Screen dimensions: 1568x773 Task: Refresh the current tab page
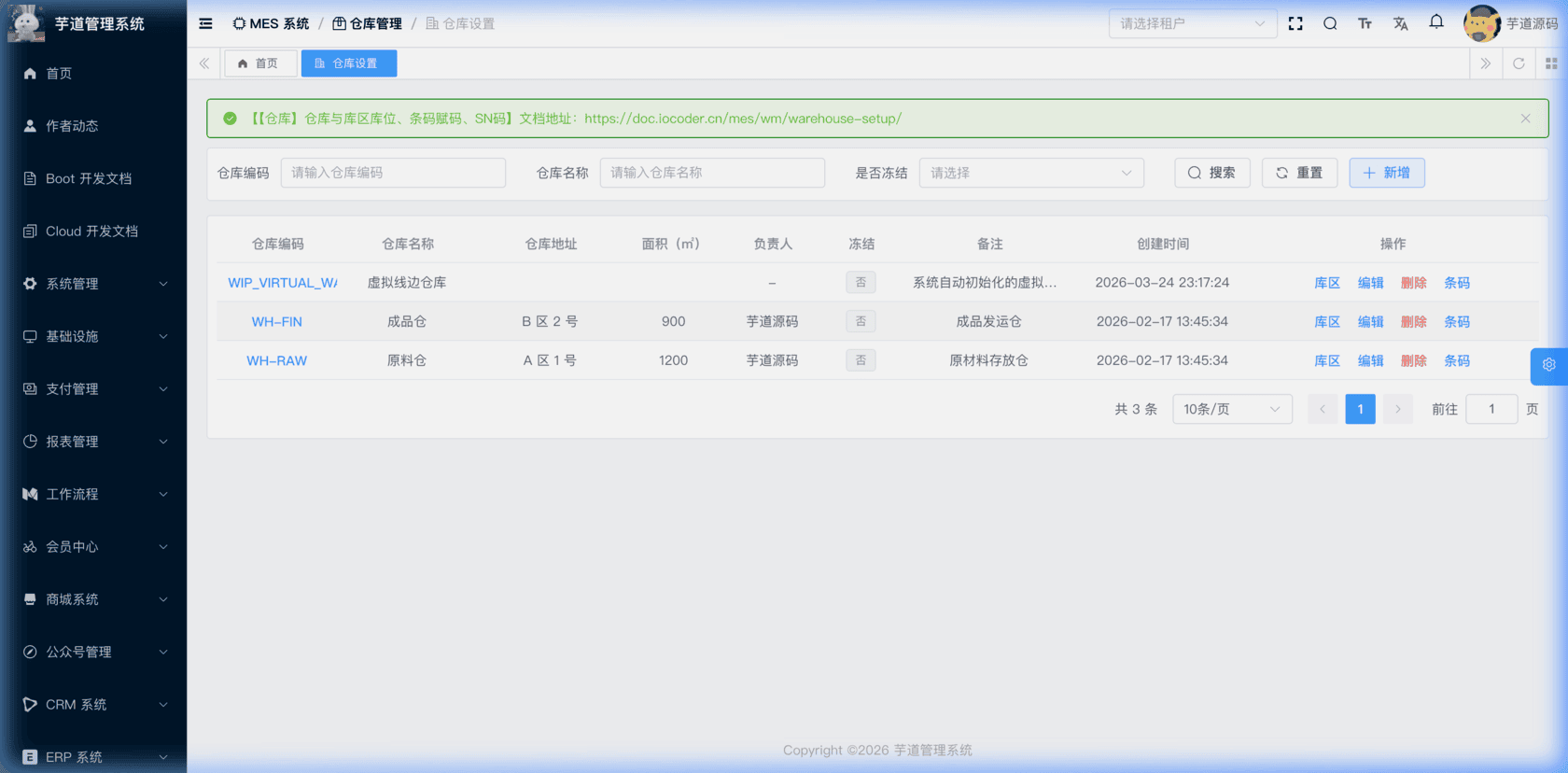(1519, 63)
